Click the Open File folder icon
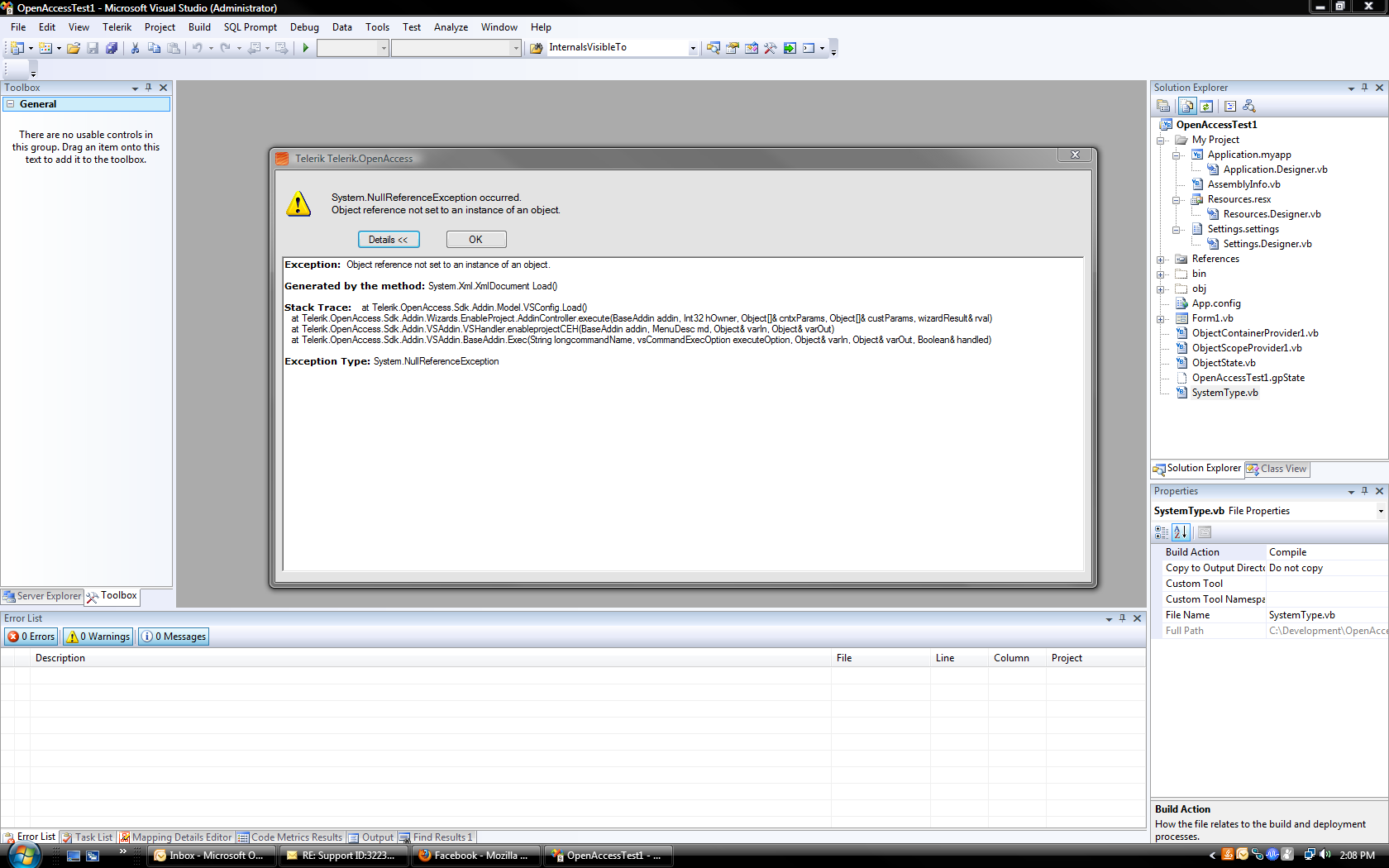 (74, 48)
